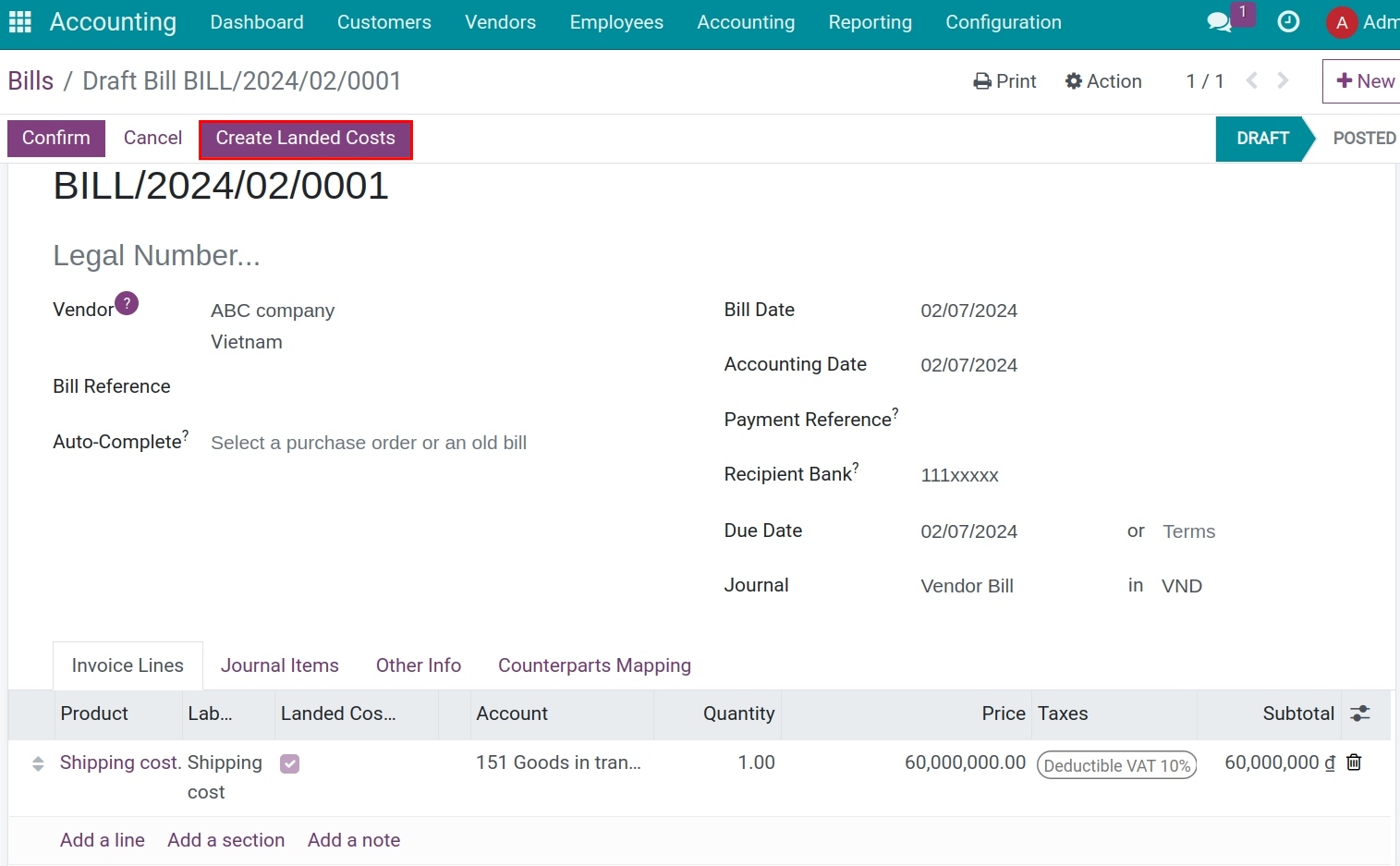This screenshot has height=866, width=1400.
Task: Change the Vendor Bill journal
Action: 967,586
